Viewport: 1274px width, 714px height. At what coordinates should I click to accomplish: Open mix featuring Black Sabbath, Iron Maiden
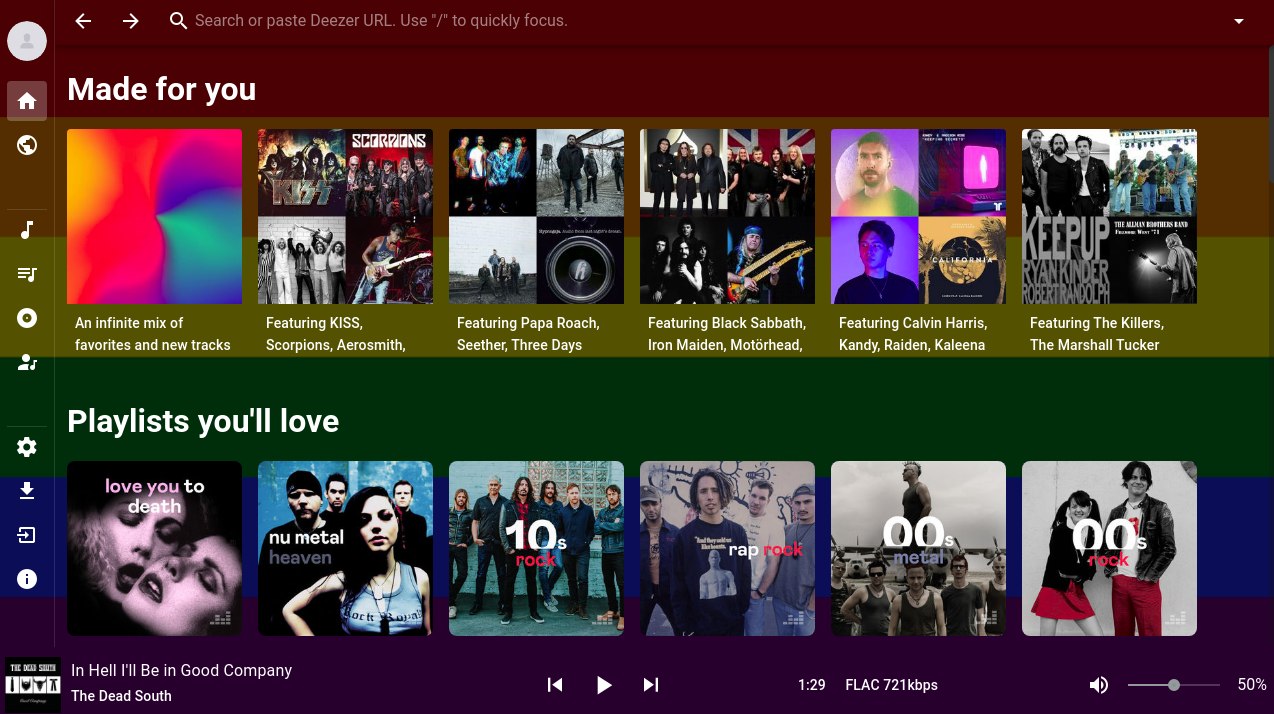click(727, 216)
